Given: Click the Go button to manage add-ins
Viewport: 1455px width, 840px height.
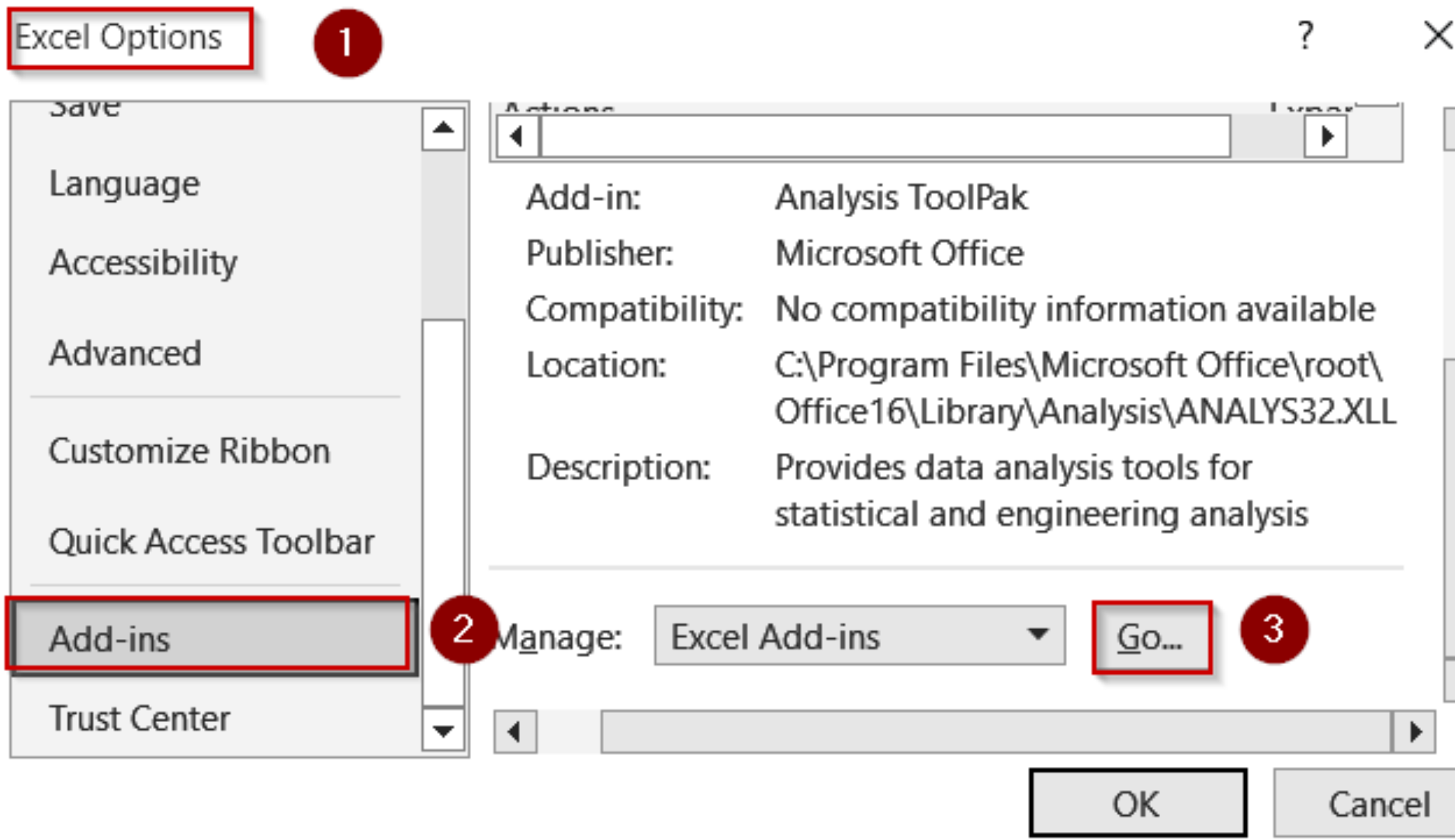Looking at the screenshot, I should [1151, 636].
